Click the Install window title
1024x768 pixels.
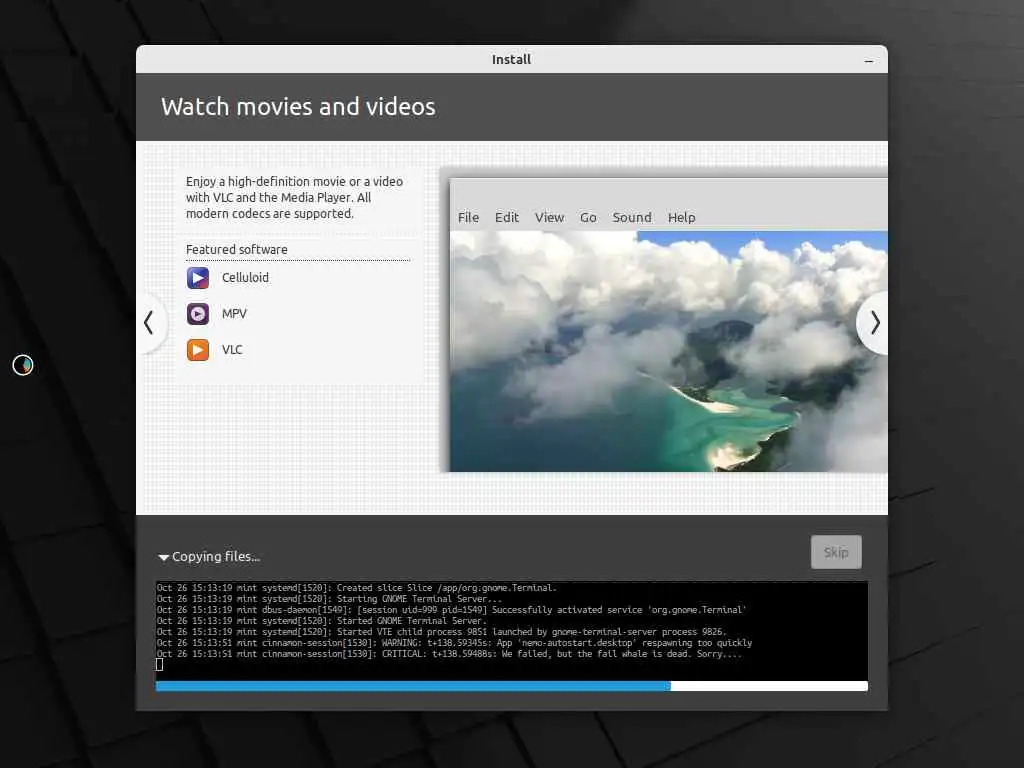511,59
